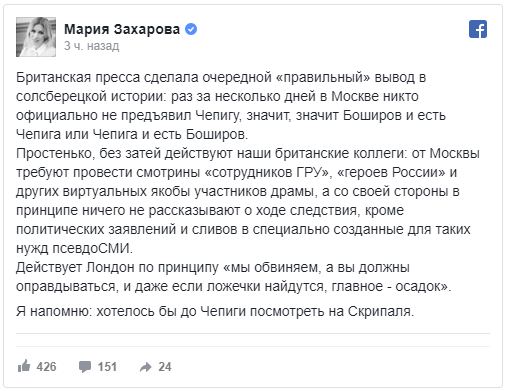Like the post with thumbs-up icon
Image resolution: width=505 pixels, height=391 pixels.
[24, 366]
